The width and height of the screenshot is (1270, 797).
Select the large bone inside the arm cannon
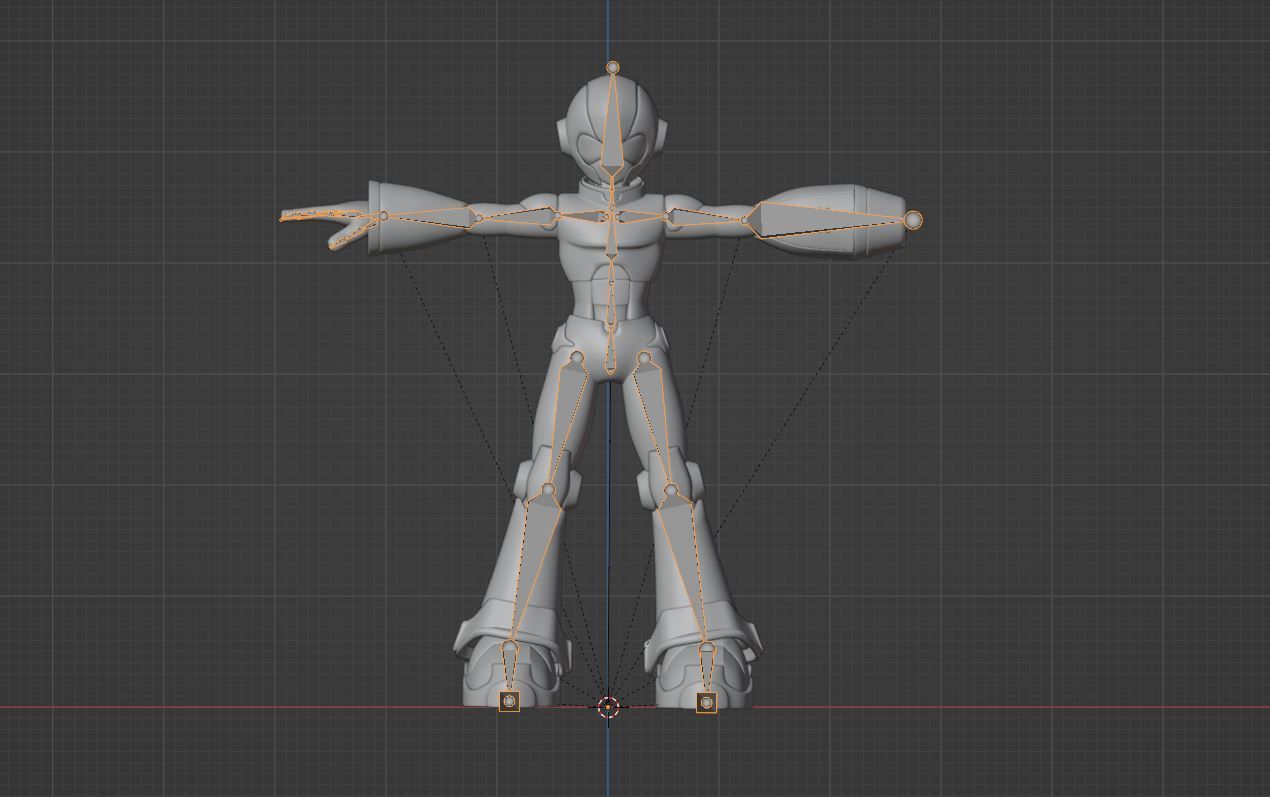coord(830,219)
